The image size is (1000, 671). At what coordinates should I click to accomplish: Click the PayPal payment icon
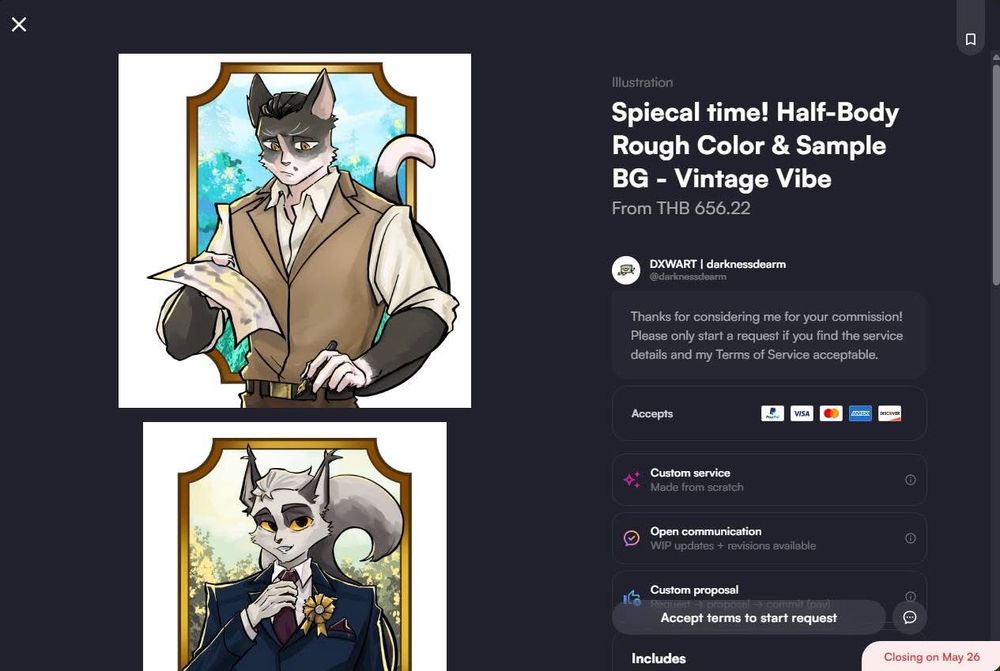(x=772, y=413)
